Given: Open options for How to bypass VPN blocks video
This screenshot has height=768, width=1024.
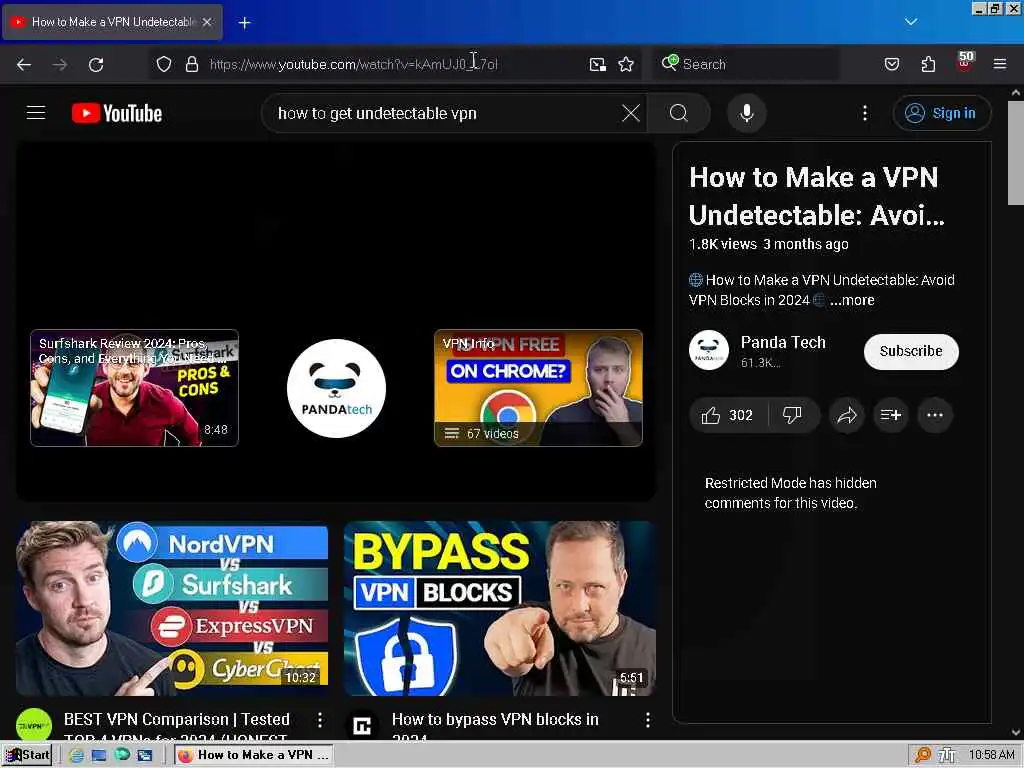Looking at the screenshot, I should click(647, 720).
